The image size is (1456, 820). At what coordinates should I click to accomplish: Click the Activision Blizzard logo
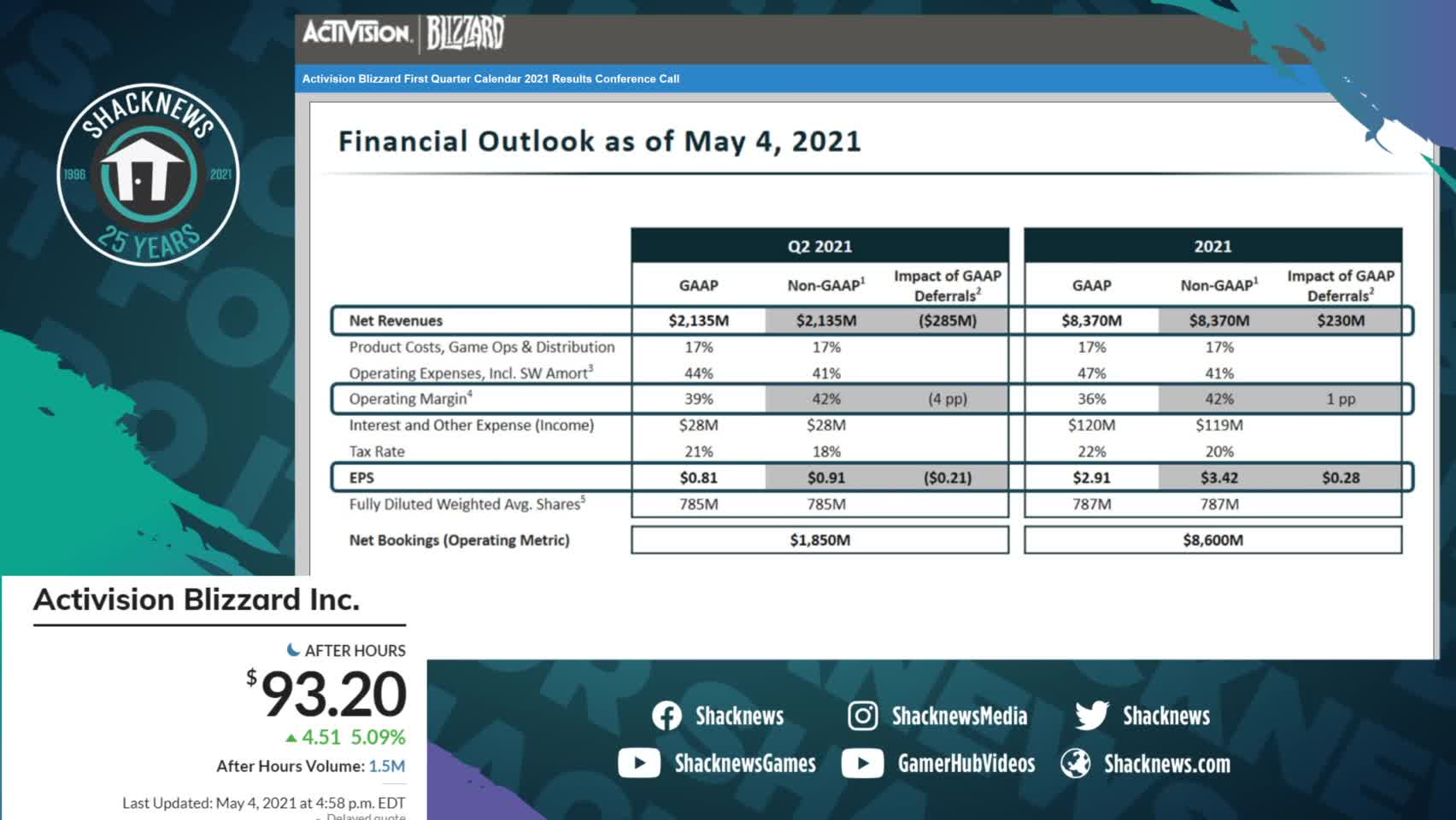coord(403,33)
